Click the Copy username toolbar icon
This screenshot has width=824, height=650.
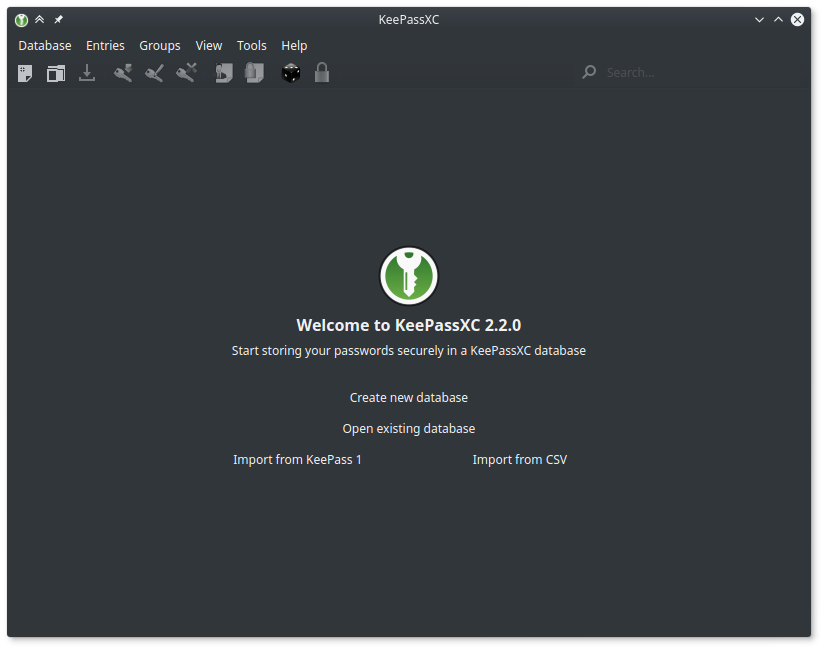(x=224, y=73)
